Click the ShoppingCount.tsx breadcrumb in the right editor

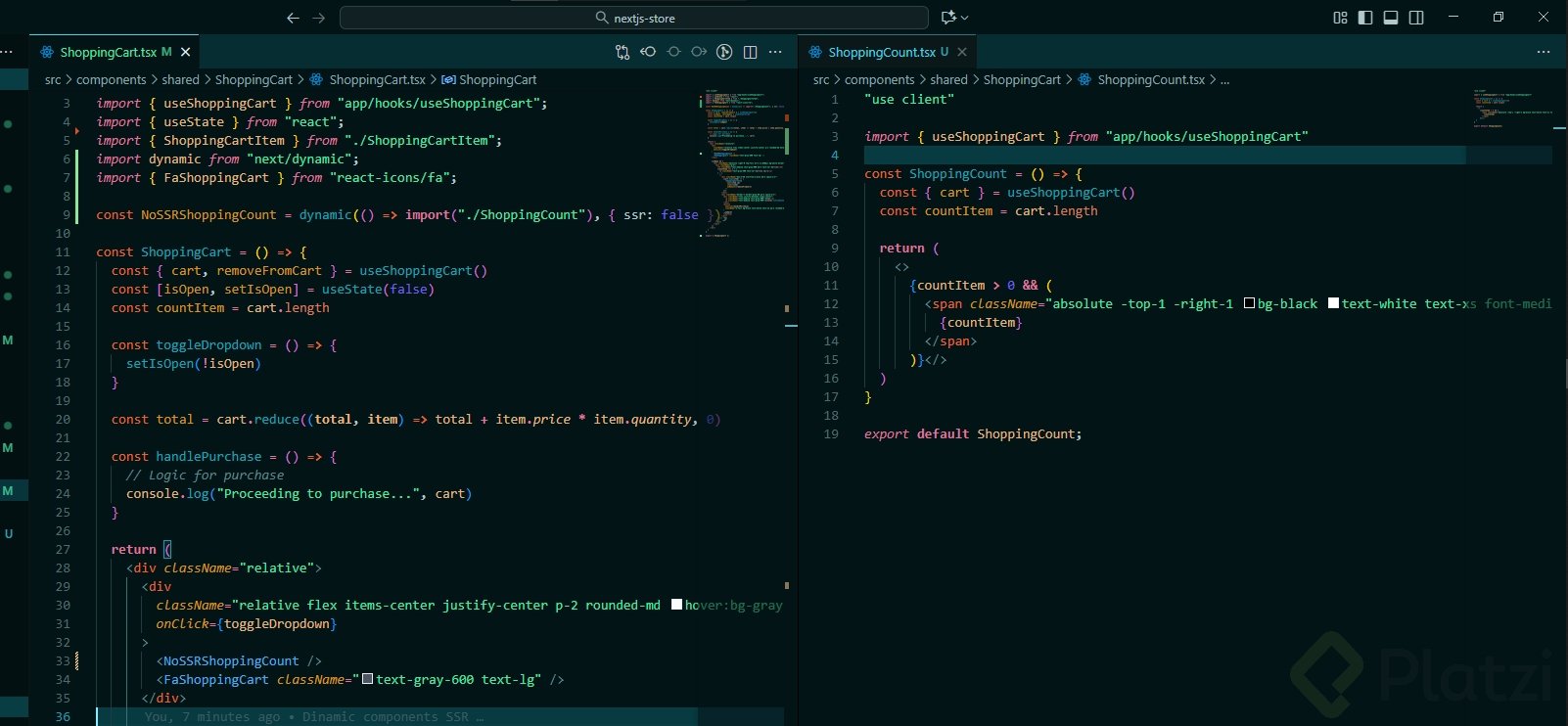[1150, 80]
